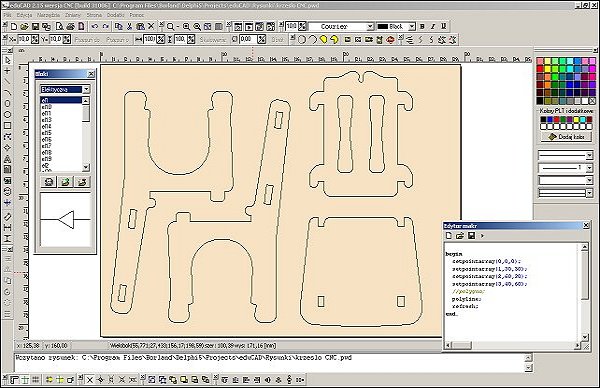Save macro in Edytor makr
Image resolution: width=600 pixels, height=388 pixels.
tap(471, 236)
